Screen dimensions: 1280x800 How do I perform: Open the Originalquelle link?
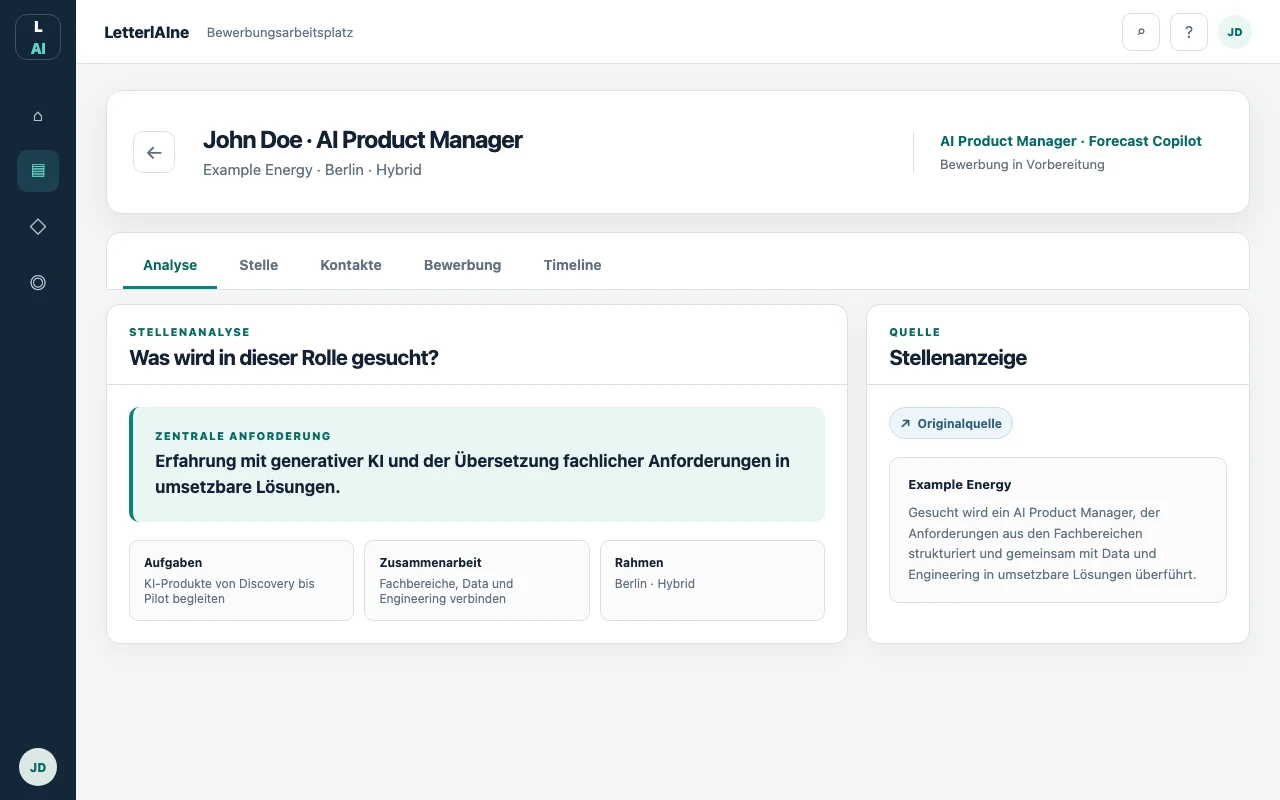(951, 423)
